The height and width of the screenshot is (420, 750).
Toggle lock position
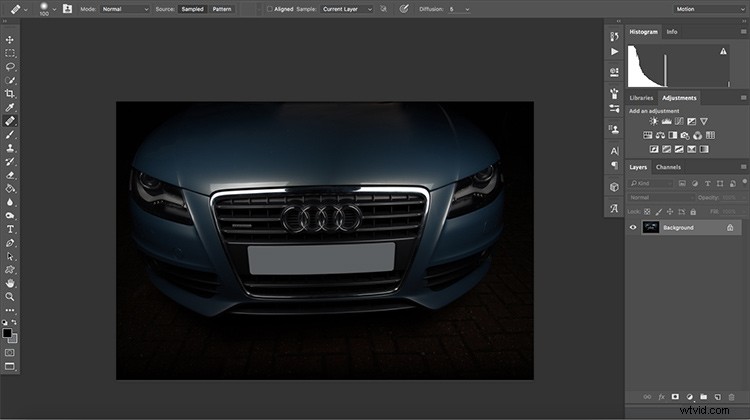670,211
